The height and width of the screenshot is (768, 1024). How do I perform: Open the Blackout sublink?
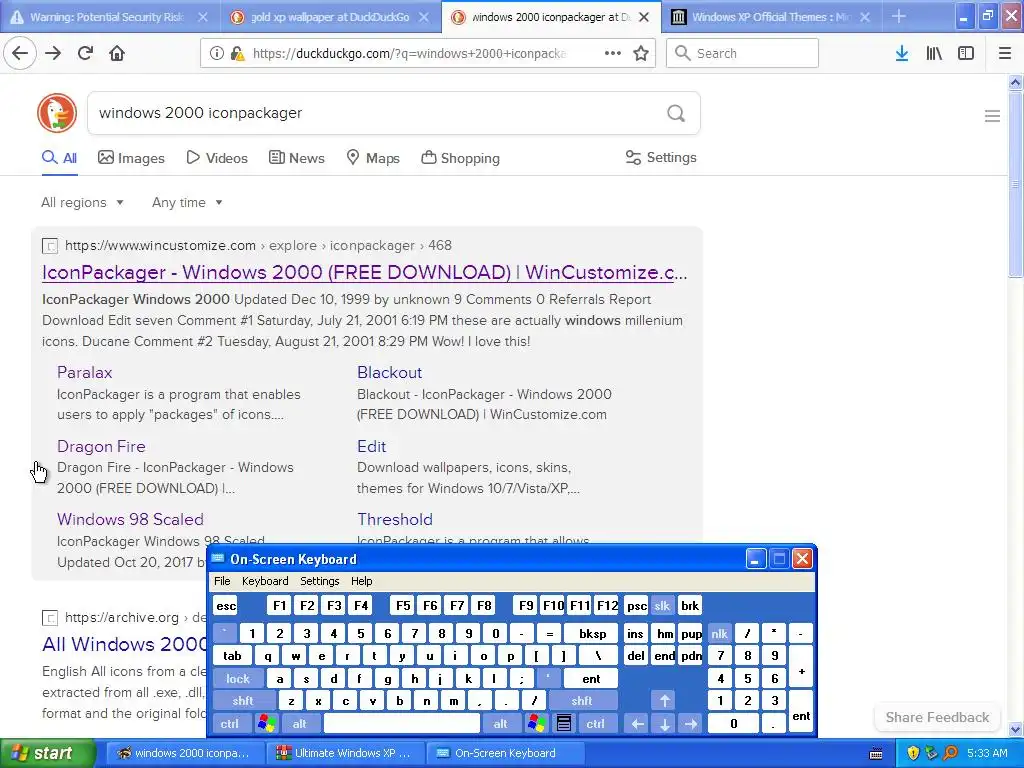pos(390,372)
